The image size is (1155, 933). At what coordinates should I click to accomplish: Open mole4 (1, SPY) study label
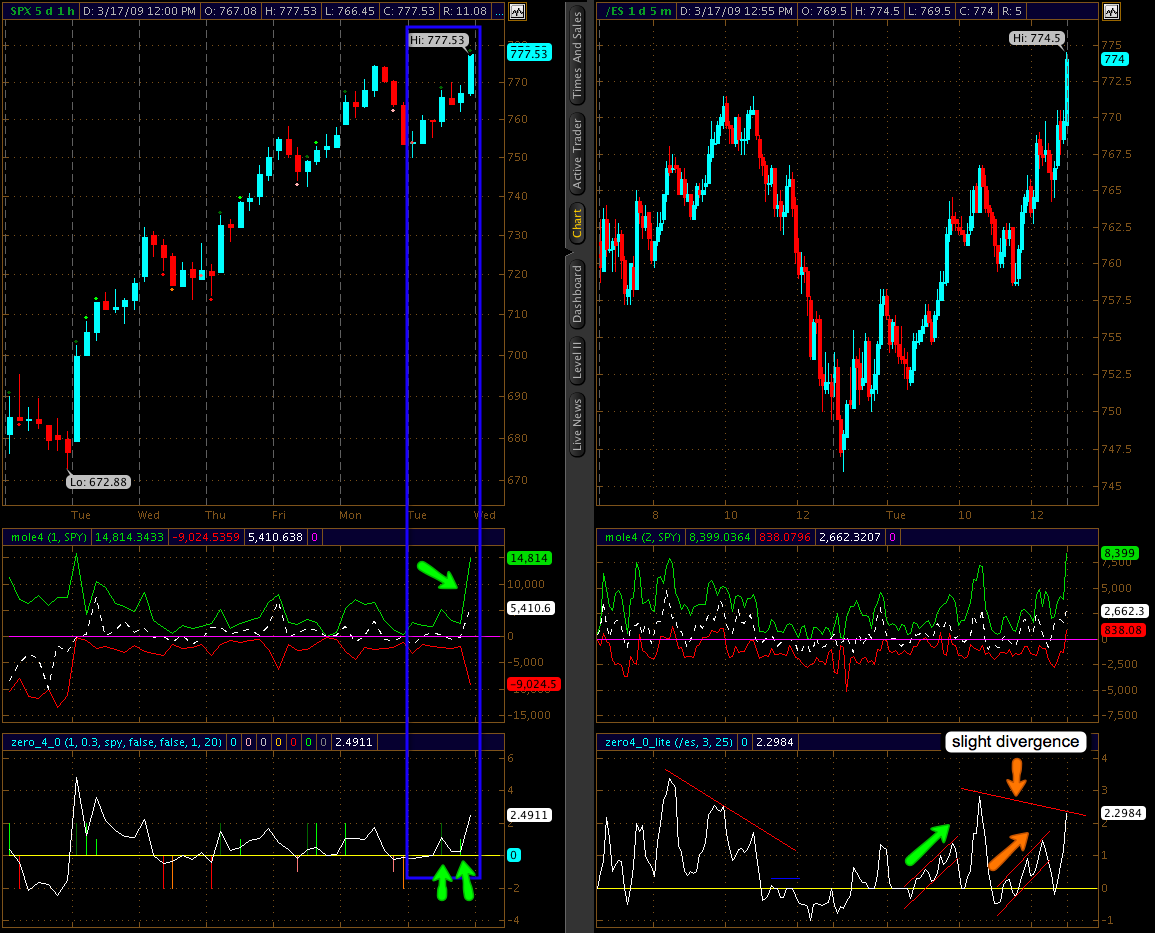click(48, 537)
